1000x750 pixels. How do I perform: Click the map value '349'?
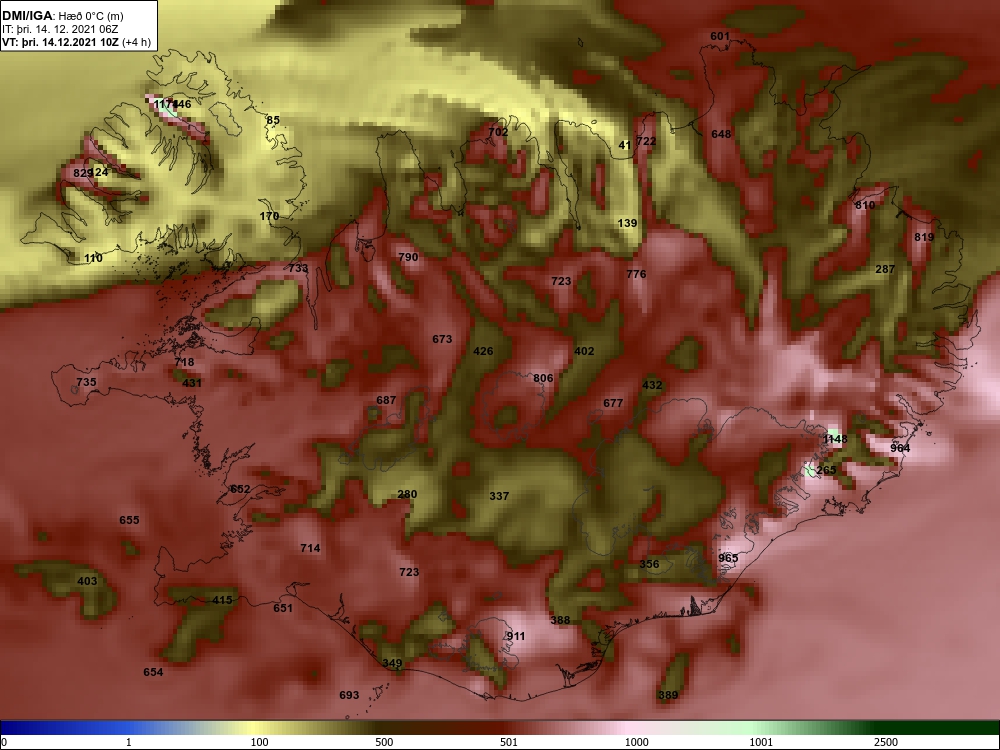click(392, 663)
